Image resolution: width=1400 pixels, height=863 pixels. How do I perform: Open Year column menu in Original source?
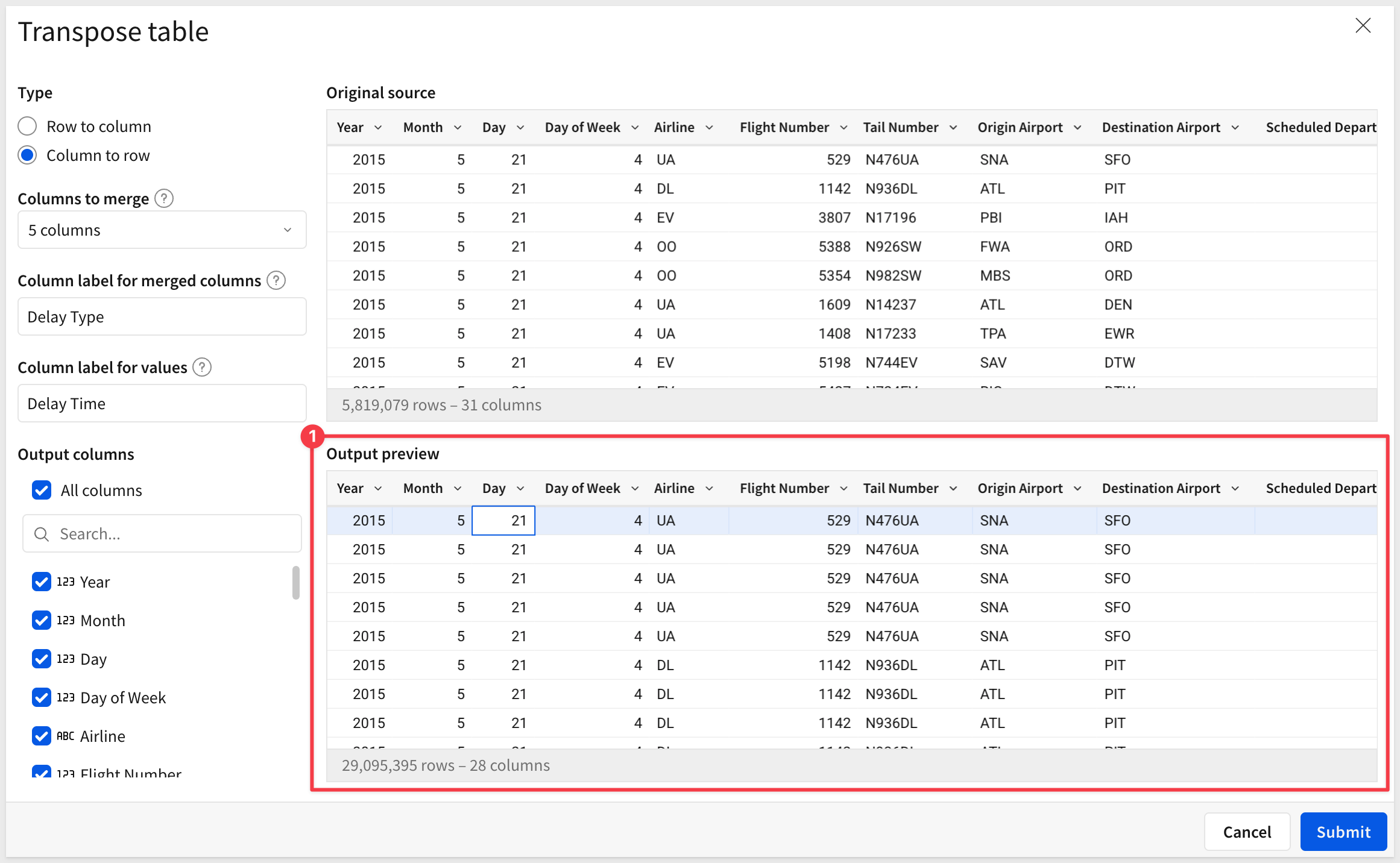[378, 128]
